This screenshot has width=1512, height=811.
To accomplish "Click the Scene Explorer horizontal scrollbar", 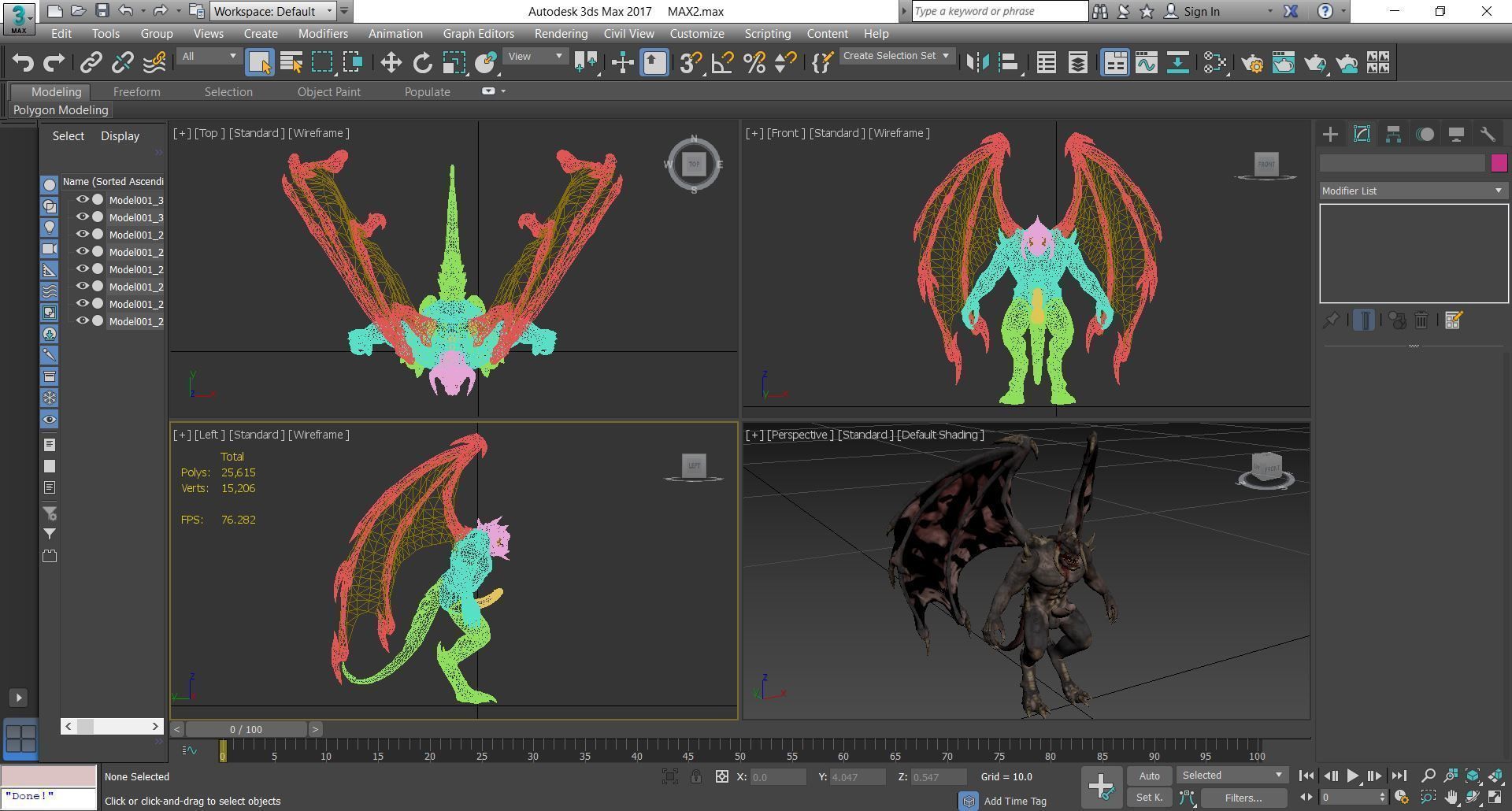I will 112,726.
